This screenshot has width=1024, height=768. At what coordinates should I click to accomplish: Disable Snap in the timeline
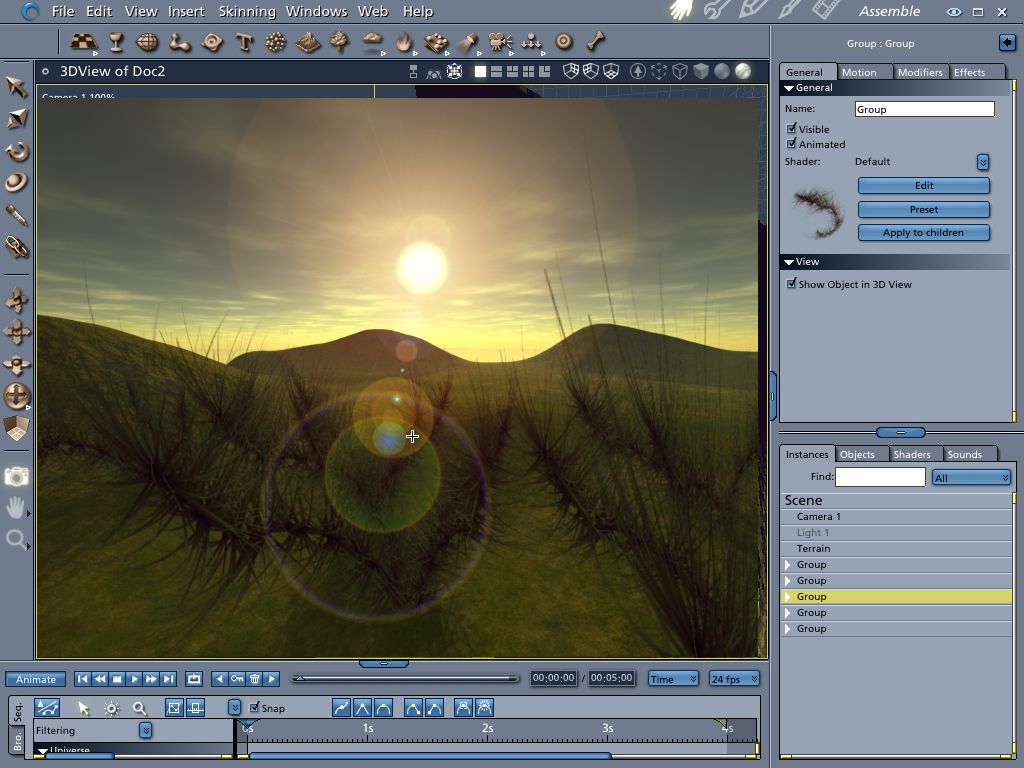[x=255, y=708]
